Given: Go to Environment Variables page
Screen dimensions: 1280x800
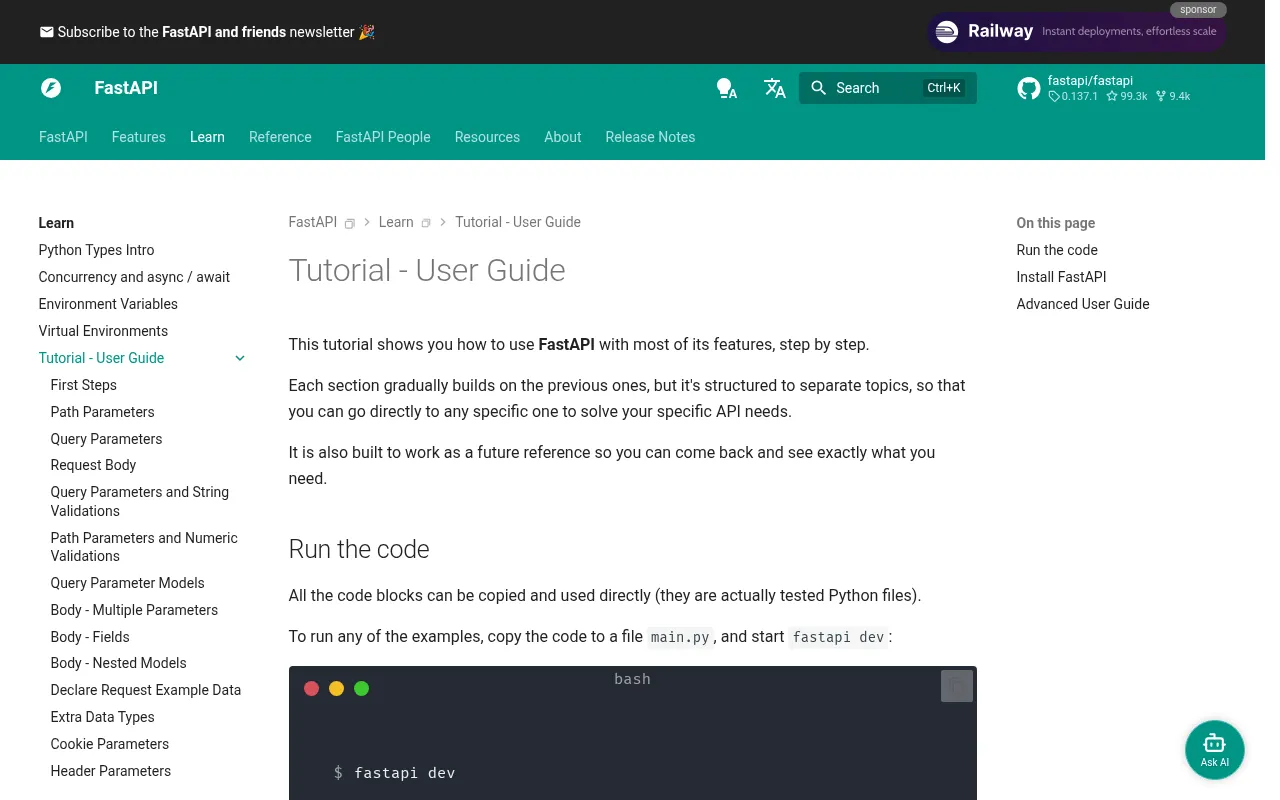Looking at the screenshot, I should tap(108, 304).
